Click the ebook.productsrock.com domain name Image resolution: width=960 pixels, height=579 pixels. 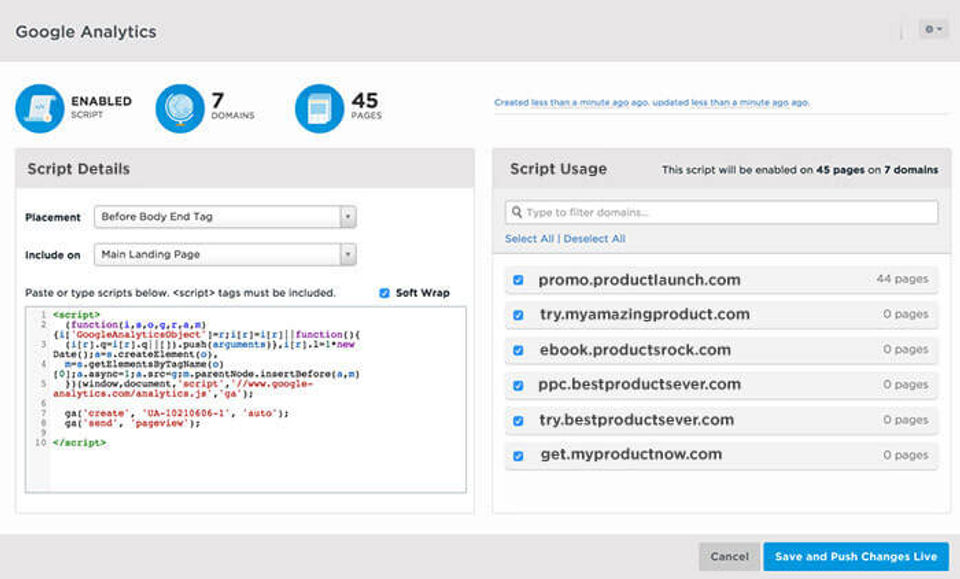(x=635, y=350)
